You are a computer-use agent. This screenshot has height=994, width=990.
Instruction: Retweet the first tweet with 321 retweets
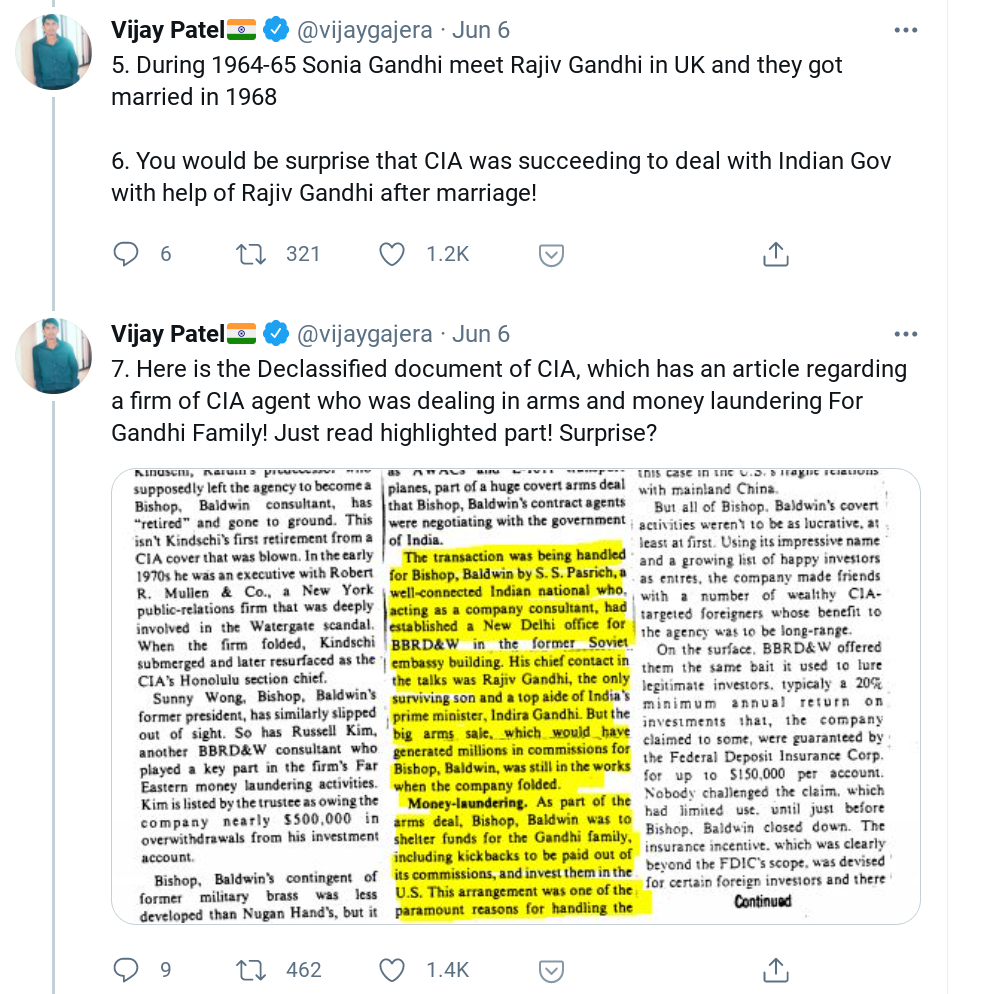[251, 254]
